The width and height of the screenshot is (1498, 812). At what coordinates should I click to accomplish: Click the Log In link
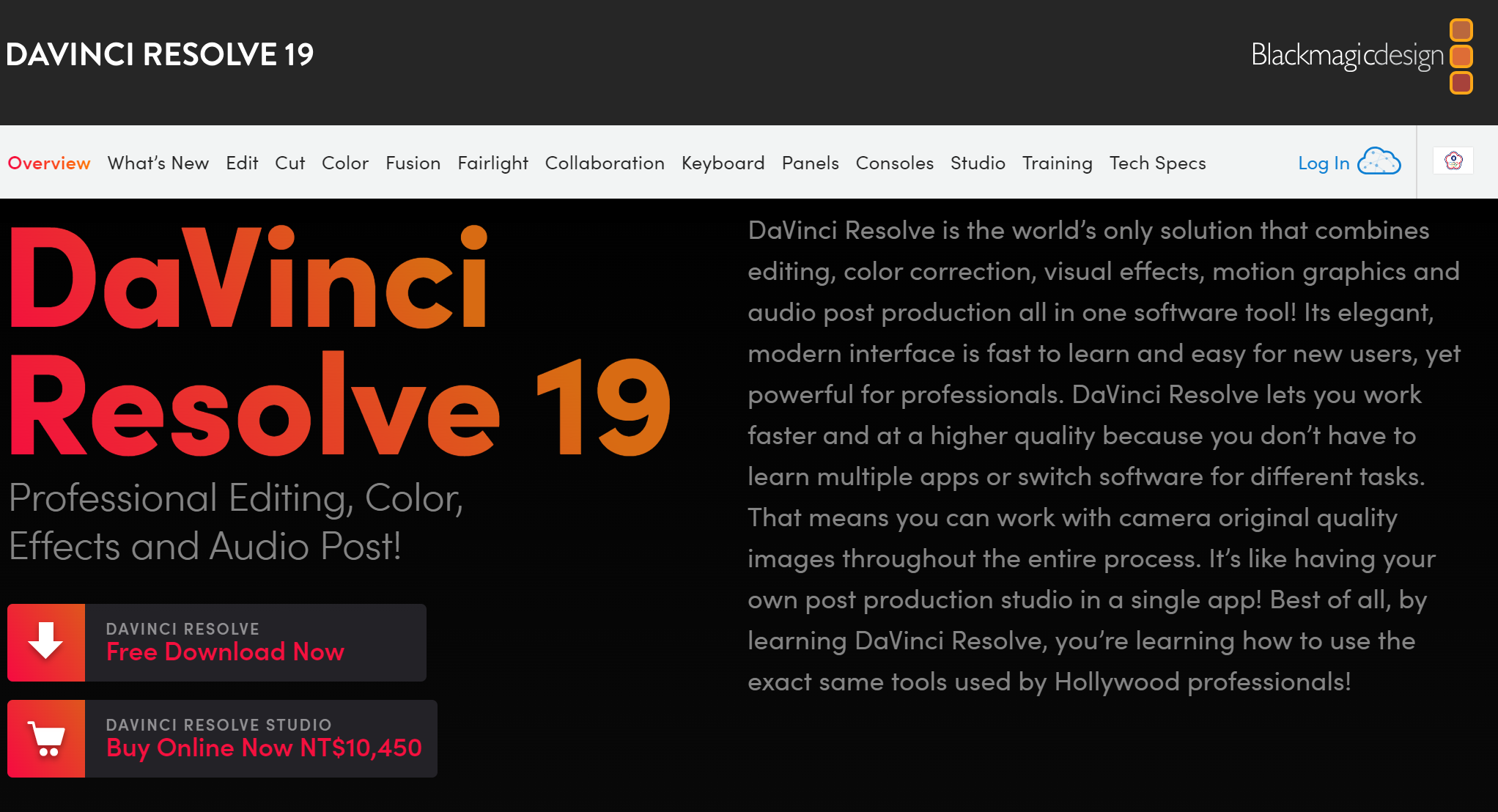pos(1324,163)
